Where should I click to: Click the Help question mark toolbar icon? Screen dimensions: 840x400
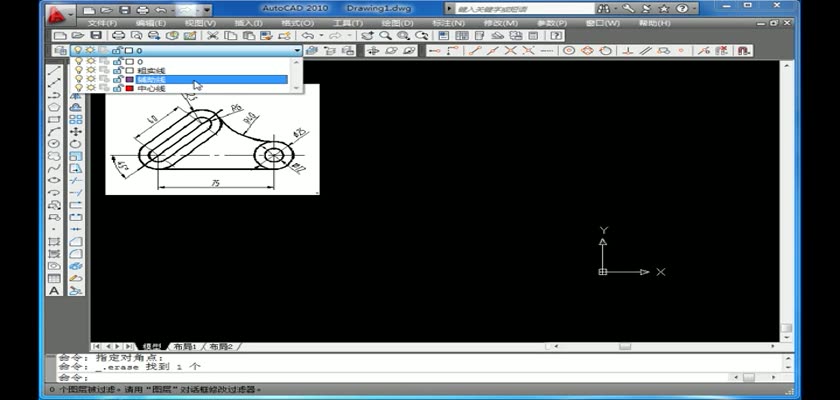(x=556, y=35)
